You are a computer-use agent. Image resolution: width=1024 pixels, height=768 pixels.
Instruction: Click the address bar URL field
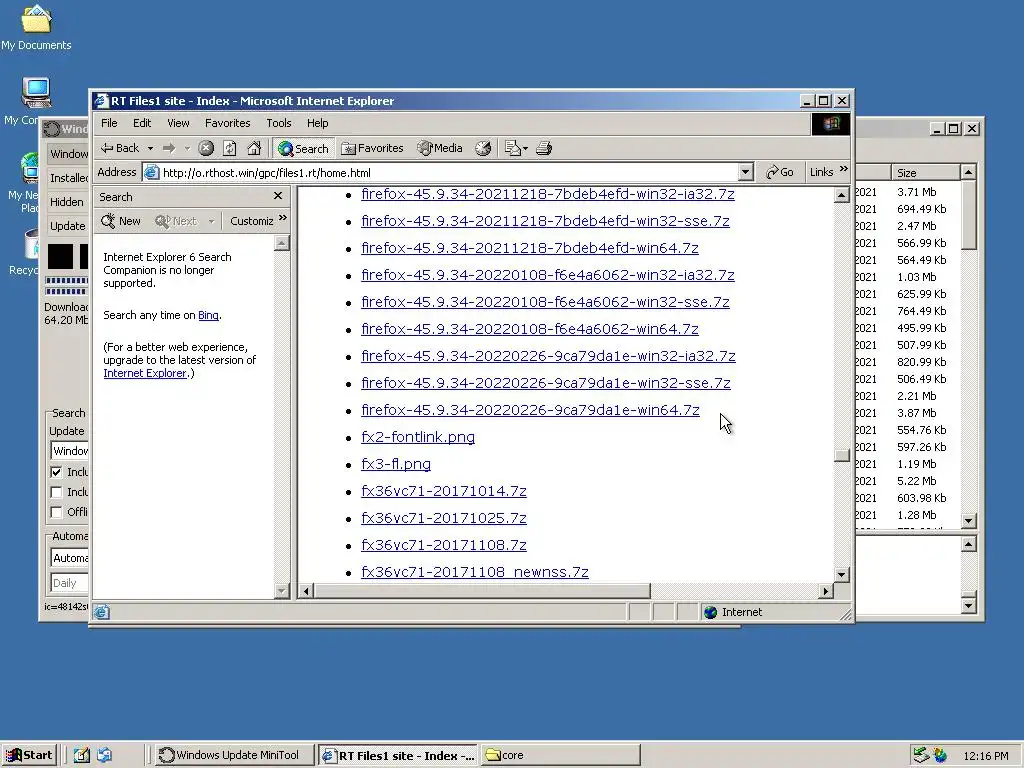(448, 172)
